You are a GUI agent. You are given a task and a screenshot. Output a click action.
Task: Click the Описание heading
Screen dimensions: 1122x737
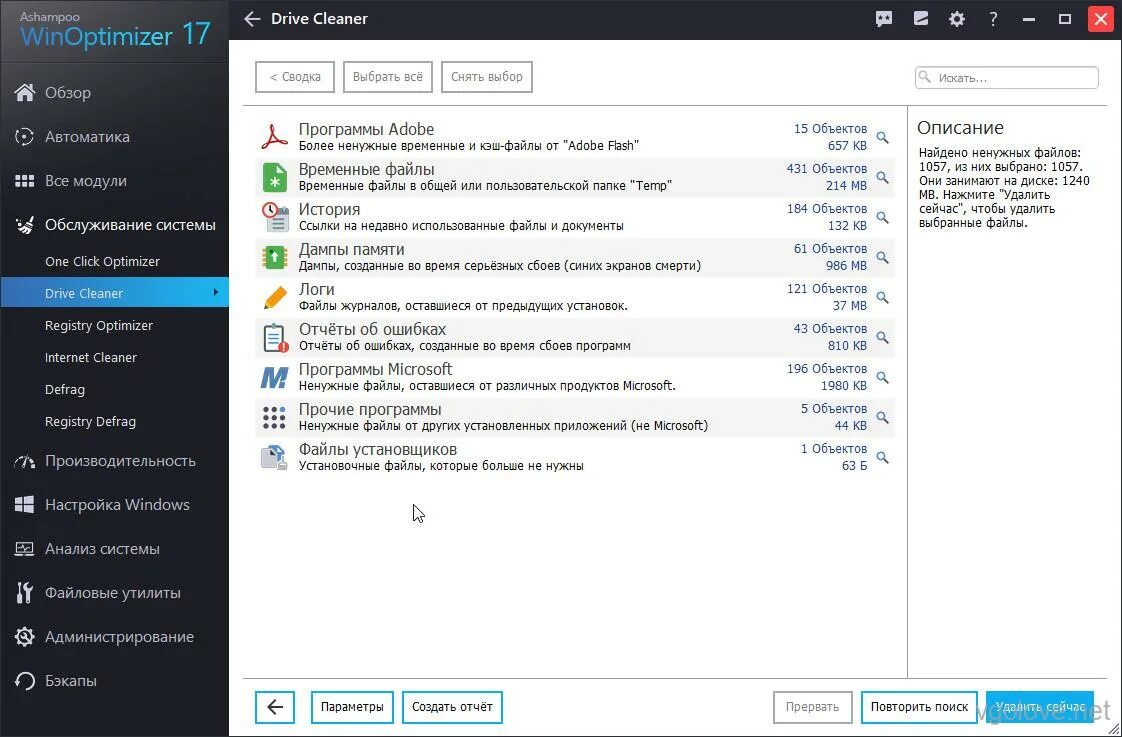click(x=960, y=128)
